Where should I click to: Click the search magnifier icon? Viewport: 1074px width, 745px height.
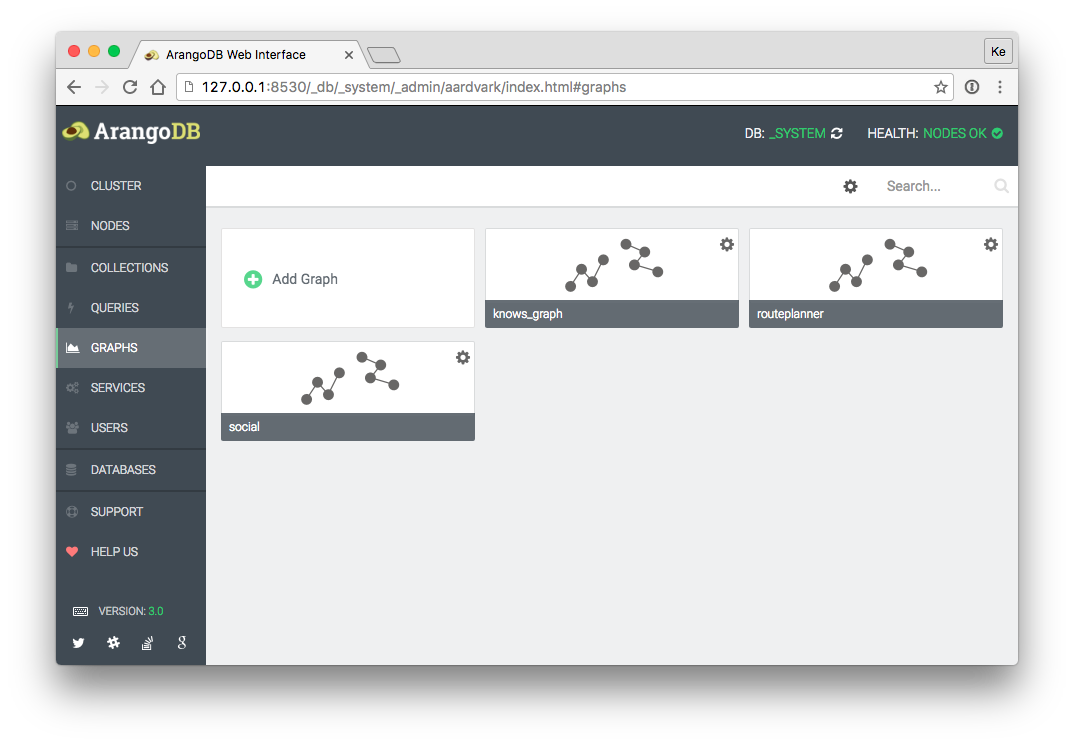click(x=1001, y=186)
